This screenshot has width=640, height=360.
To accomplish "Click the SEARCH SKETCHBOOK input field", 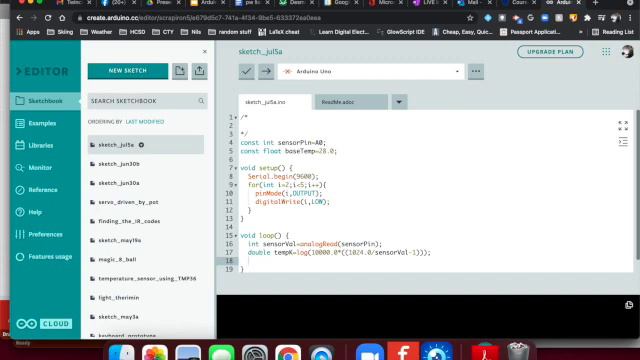I will (147, 101).
